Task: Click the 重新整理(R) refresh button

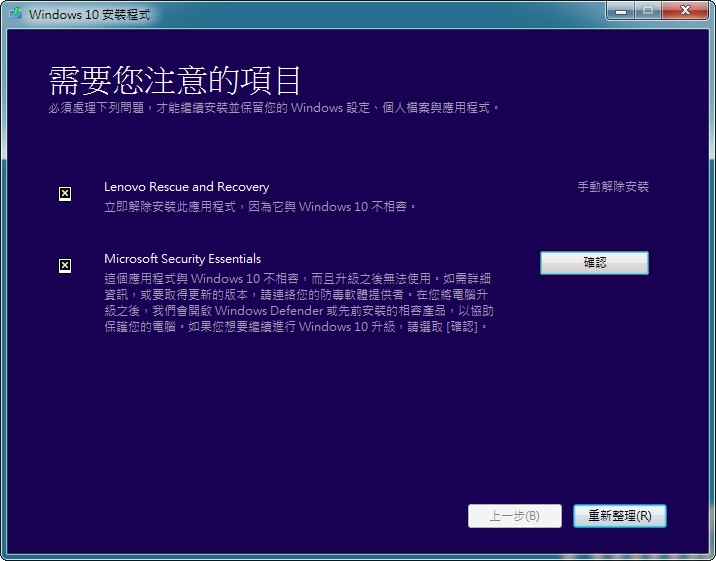Action: (620, 516)
